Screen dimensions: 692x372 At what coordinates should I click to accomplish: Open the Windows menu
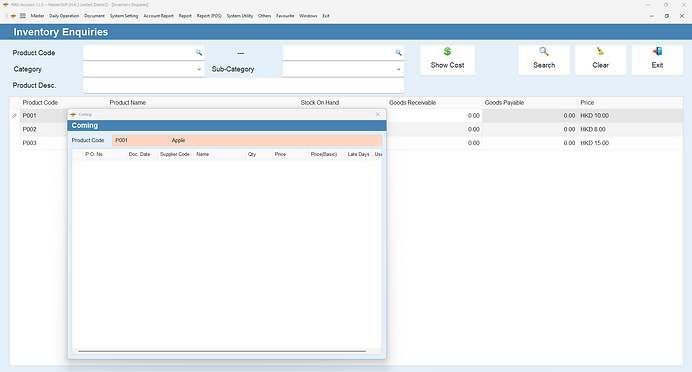(x=308, y=16)
